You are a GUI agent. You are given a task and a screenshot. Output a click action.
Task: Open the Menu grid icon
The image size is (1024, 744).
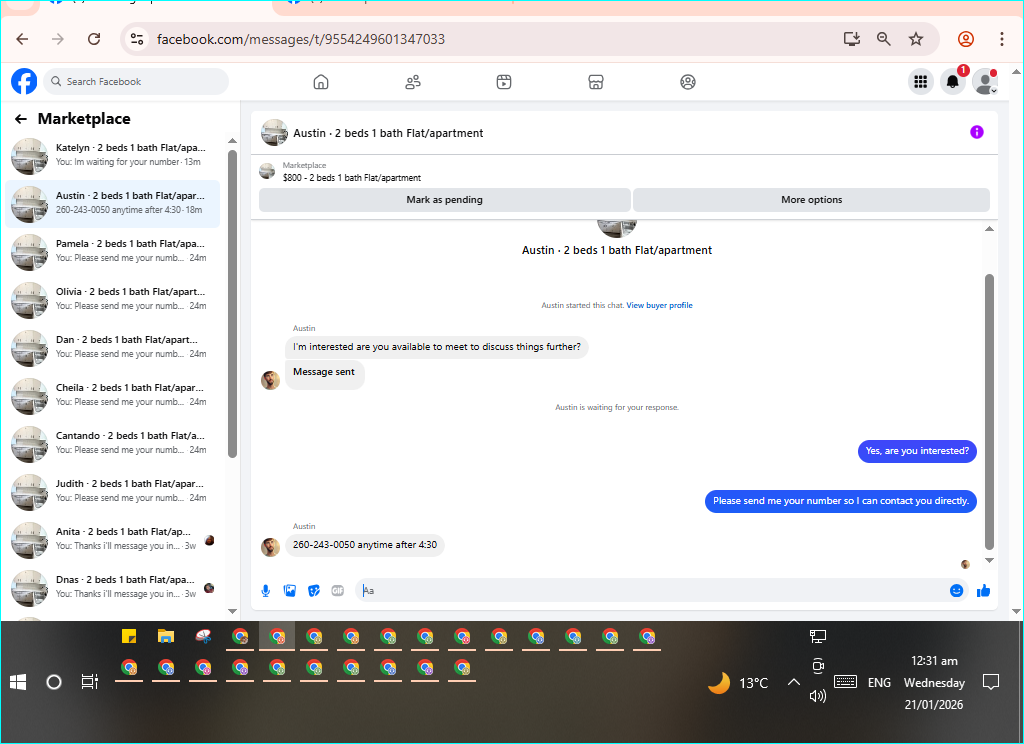point(921,82)
